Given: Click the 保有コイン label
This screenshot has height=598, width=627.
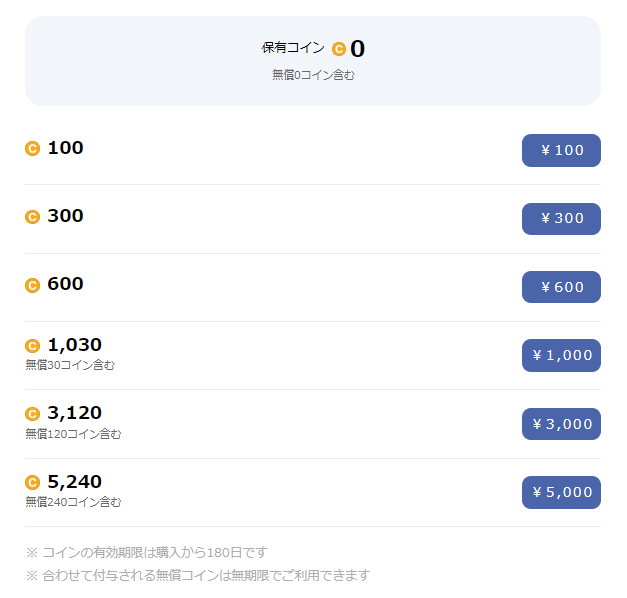Looking at the screenshot, I should pyautogui.click(x=293, y=48).
